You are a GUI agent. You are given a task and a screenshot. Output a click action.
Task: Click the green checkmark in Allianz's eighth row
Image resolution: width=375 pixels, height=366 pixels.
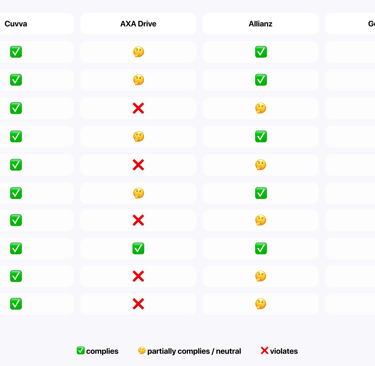coord(261,248)
